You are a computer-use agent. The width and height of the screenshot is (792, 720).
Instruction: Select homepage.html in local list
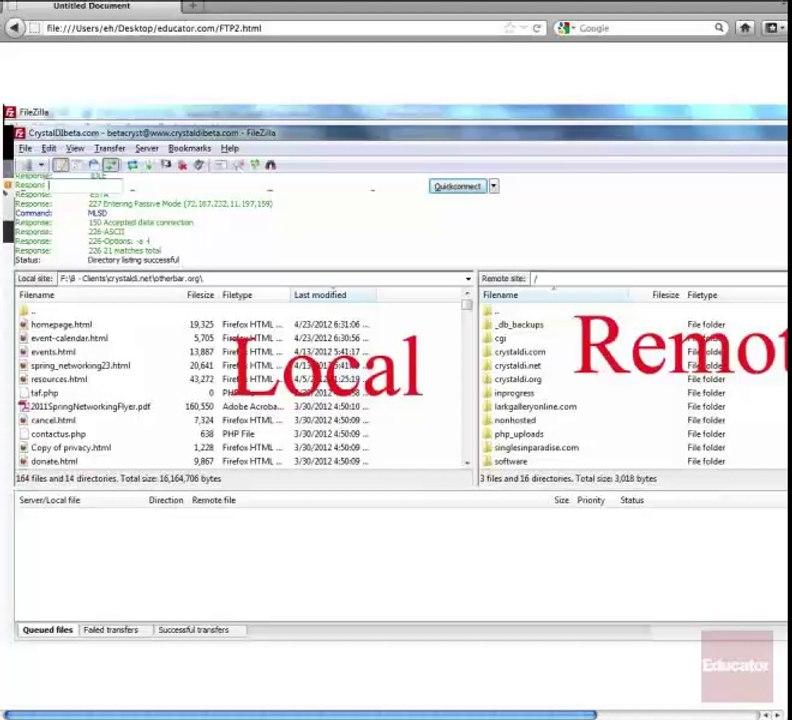[62, 324]
